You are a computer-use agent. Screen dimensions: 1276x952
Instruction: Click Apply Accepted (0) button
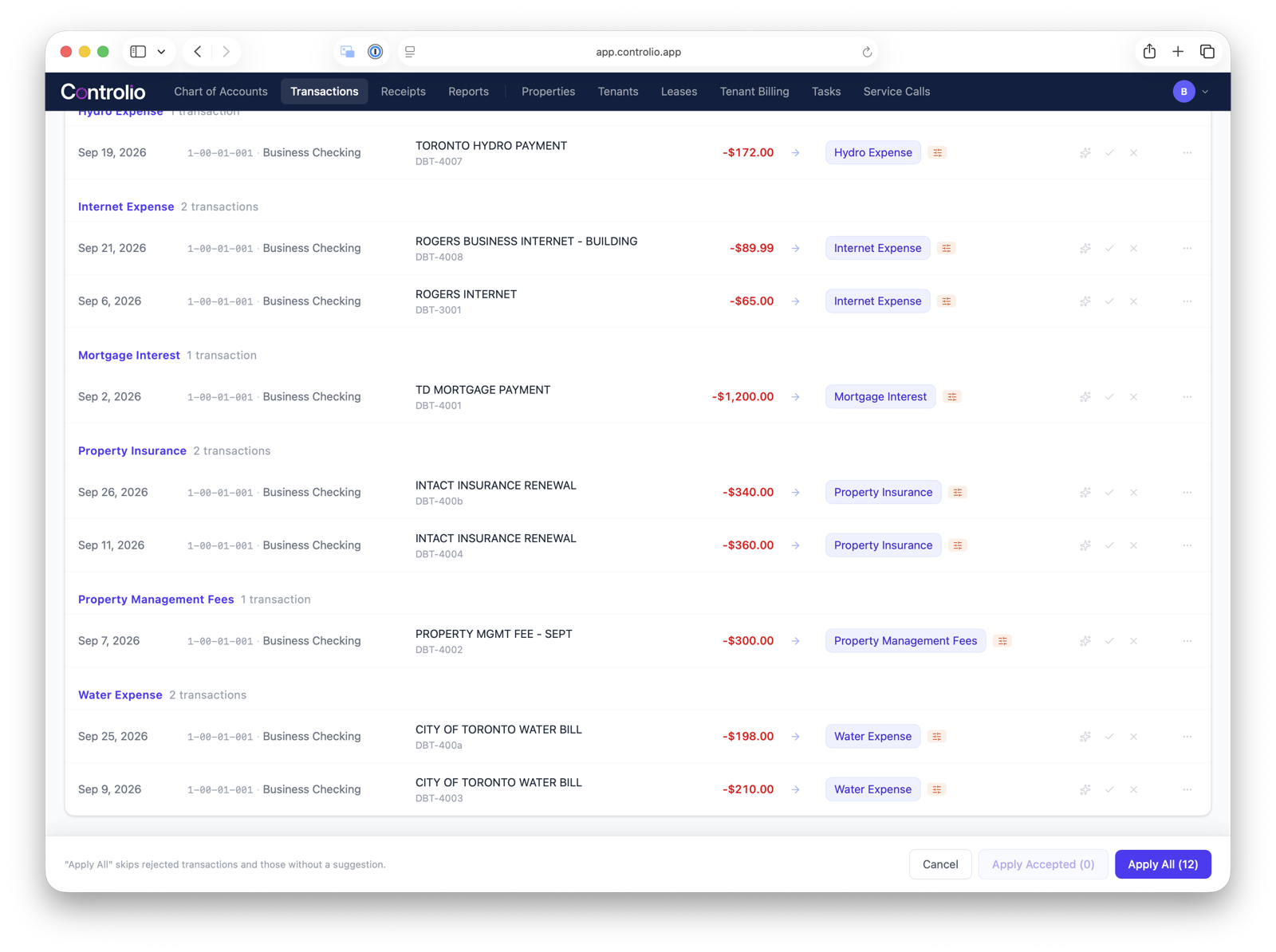pyautogui.click(x=1043, y=864)
